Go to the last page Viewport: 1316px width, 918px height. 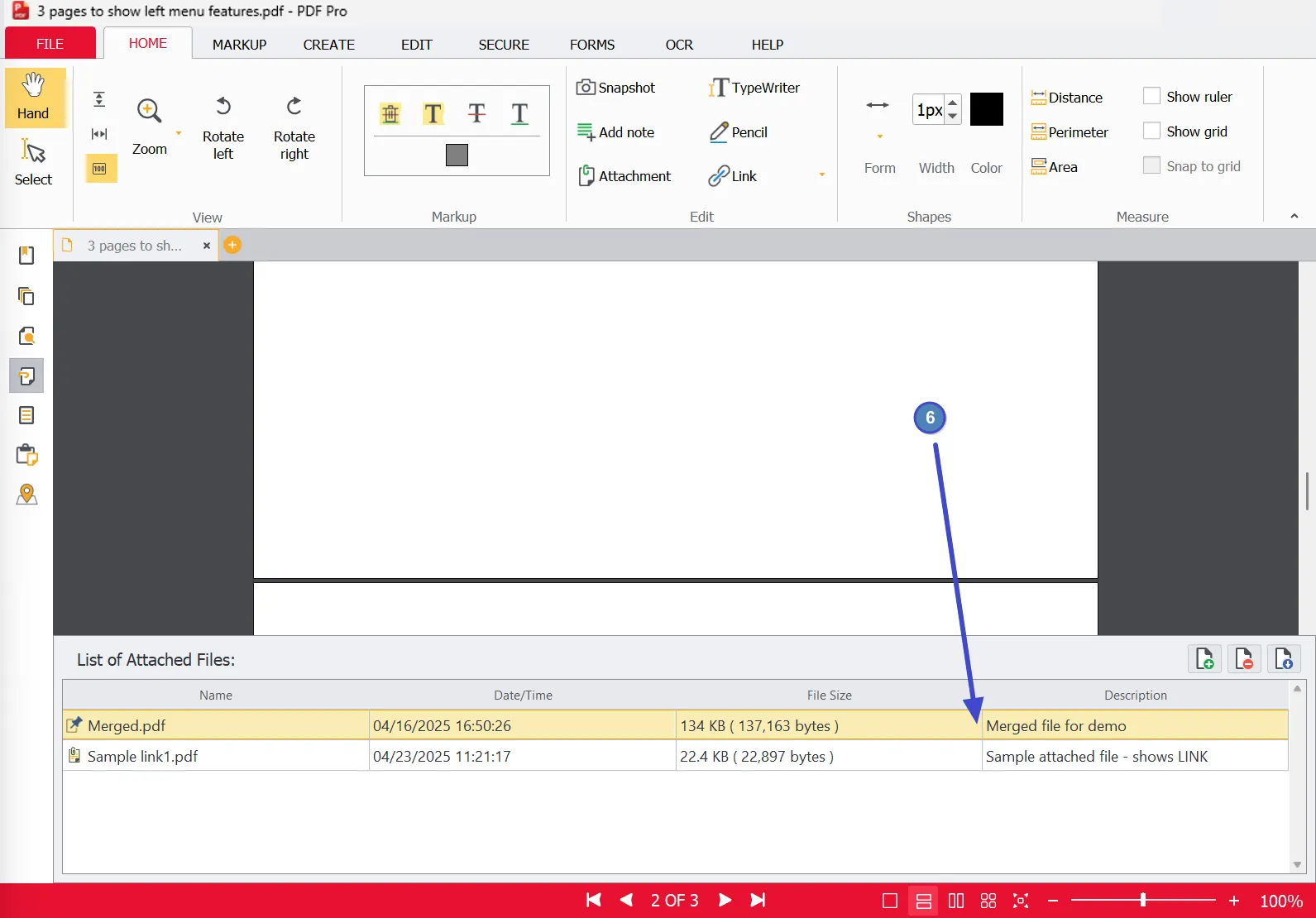758,900
